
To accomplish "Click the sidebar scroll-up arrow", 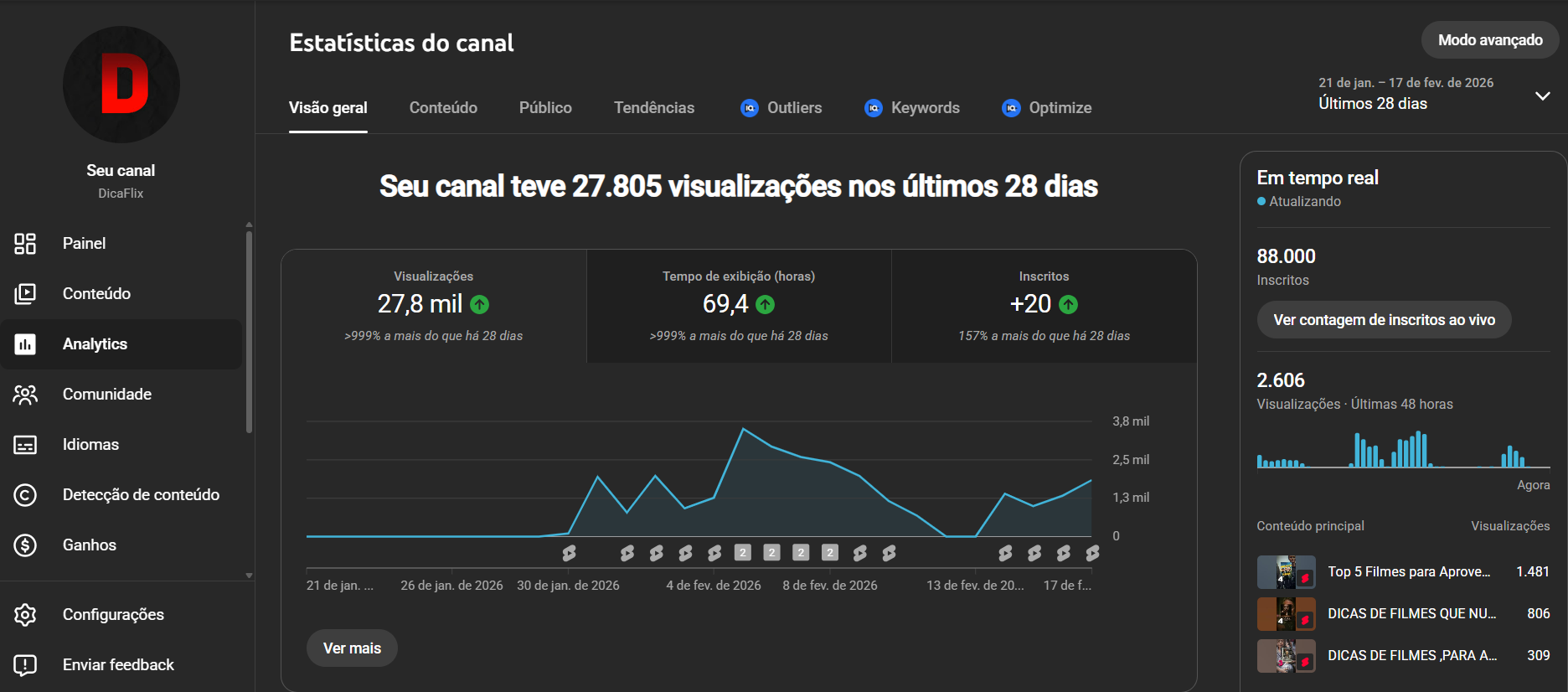I will point(249,225).
